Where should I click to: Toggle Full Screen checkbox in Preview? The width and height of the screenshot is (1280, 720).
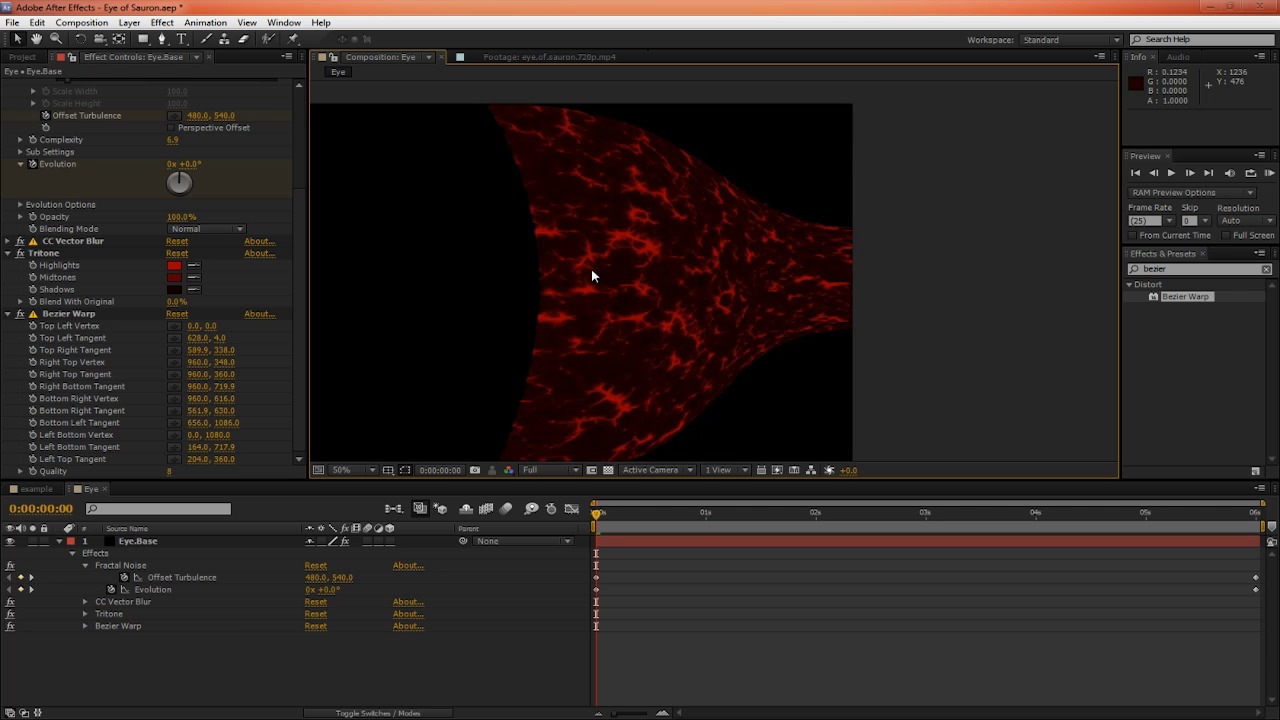(1226, 236)
